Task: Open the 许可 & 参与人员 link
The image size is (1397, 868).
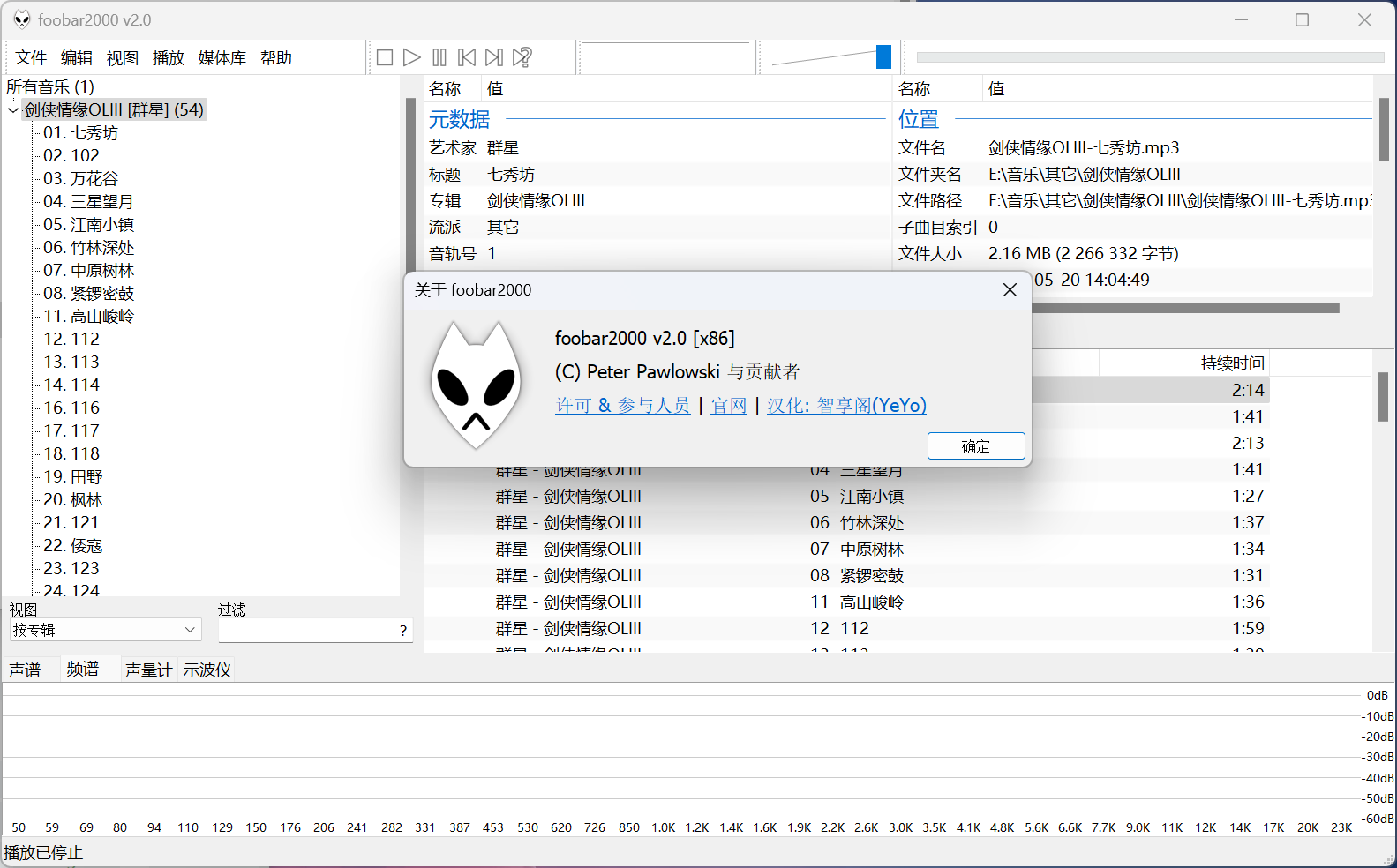Action: [622, 406]
